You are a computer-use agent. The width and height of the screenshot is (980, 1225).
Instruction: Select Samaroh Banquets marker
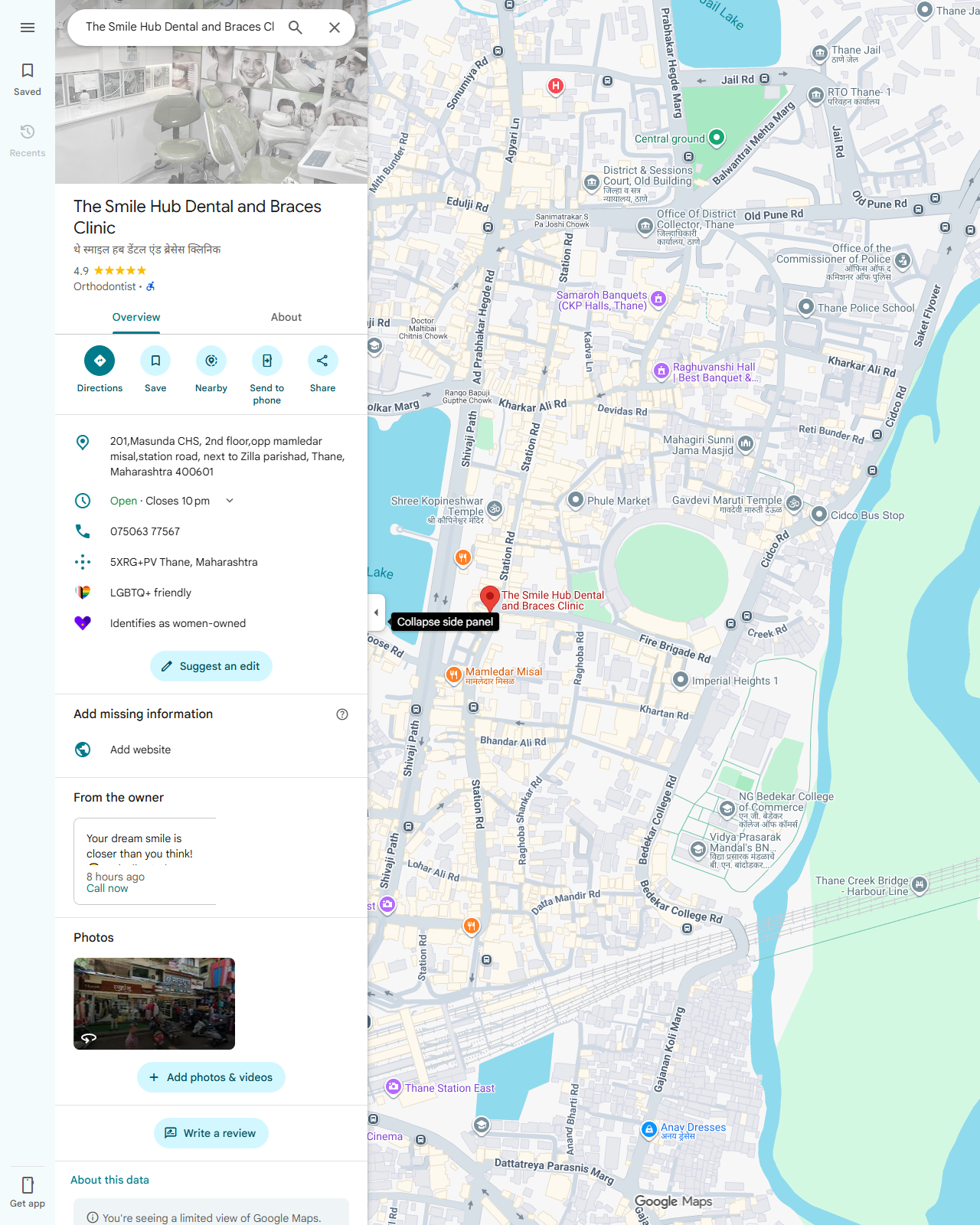tap(658, 299)
